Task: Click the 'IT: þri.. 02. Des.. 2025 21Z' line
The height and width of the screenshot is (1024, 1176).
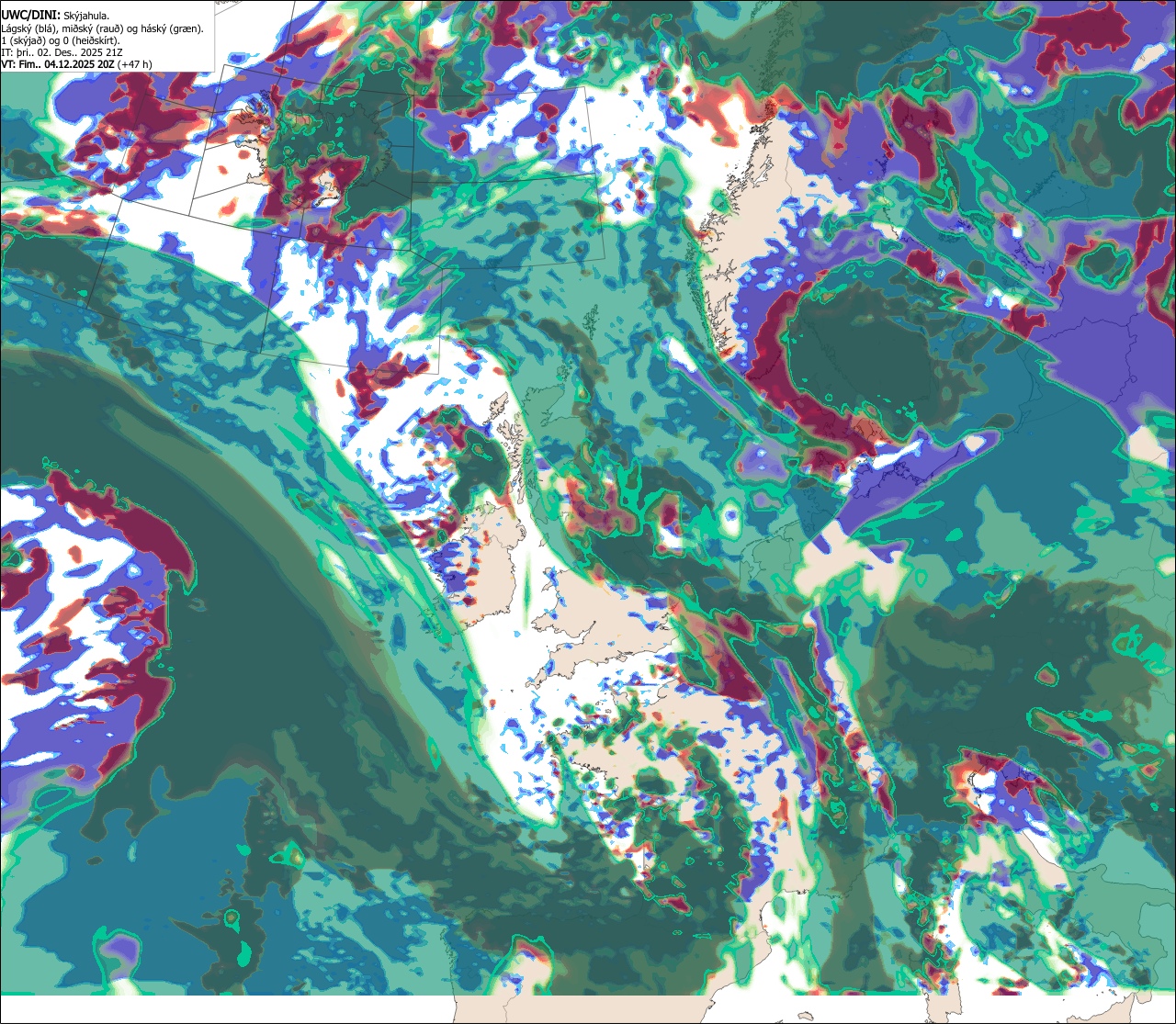Action: 62,52
